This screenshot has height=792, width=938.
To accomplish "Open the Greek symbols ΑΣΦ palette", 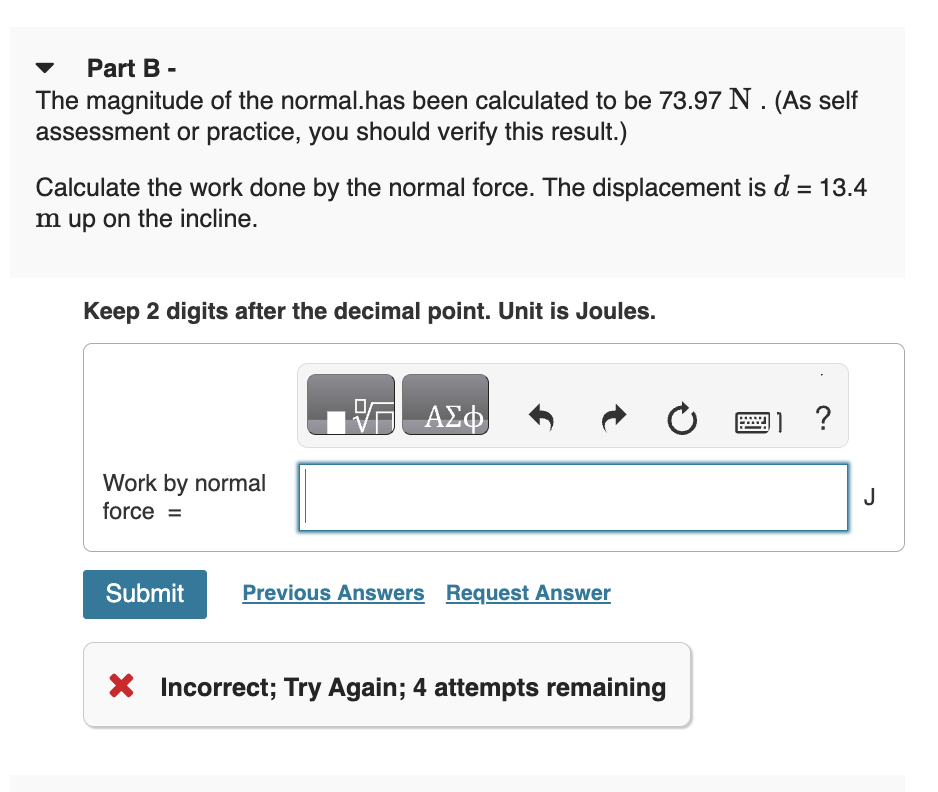I will click(x=446, y=405).
